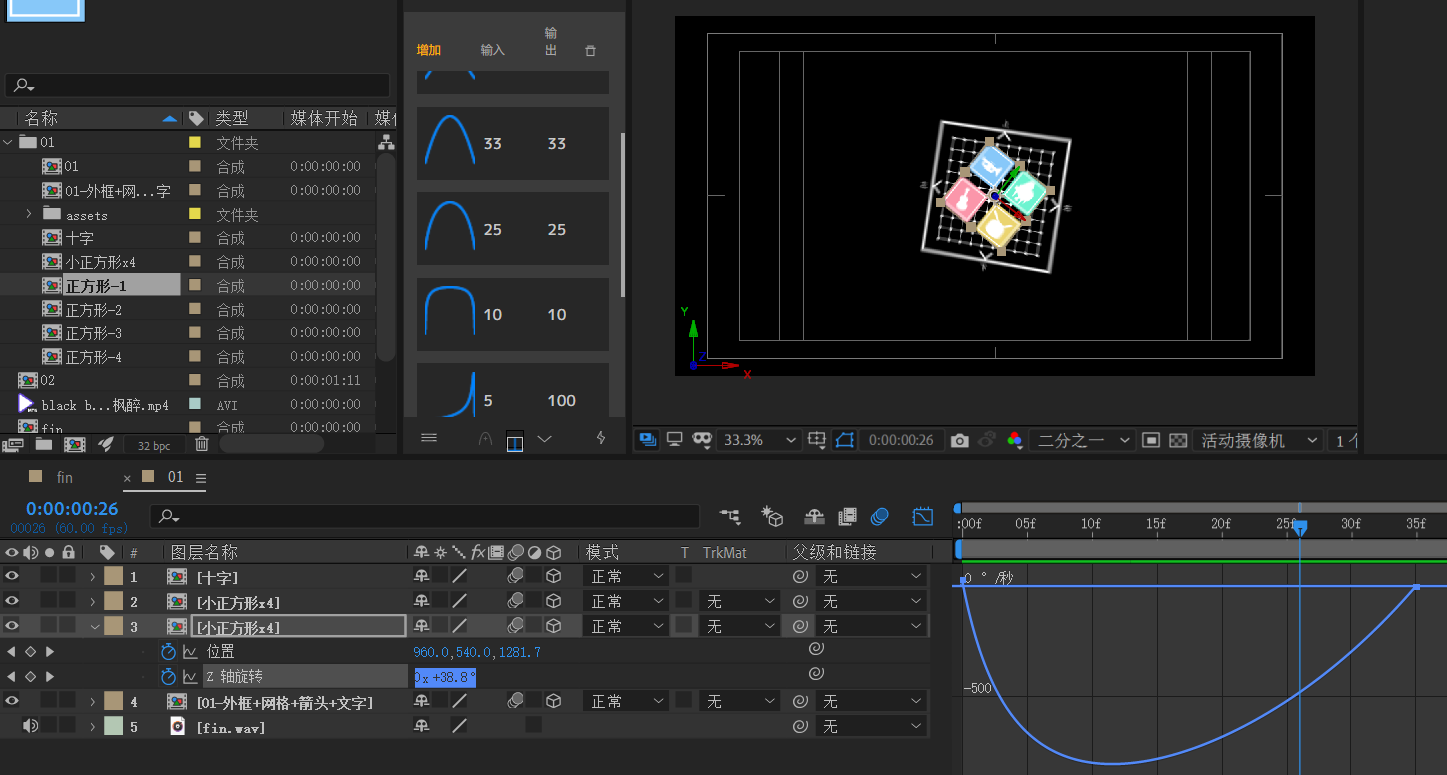This screenshot has height=775, width=1447.
Task: Click the stopwatch for Z 轴旋转 property
Action: 168,677
